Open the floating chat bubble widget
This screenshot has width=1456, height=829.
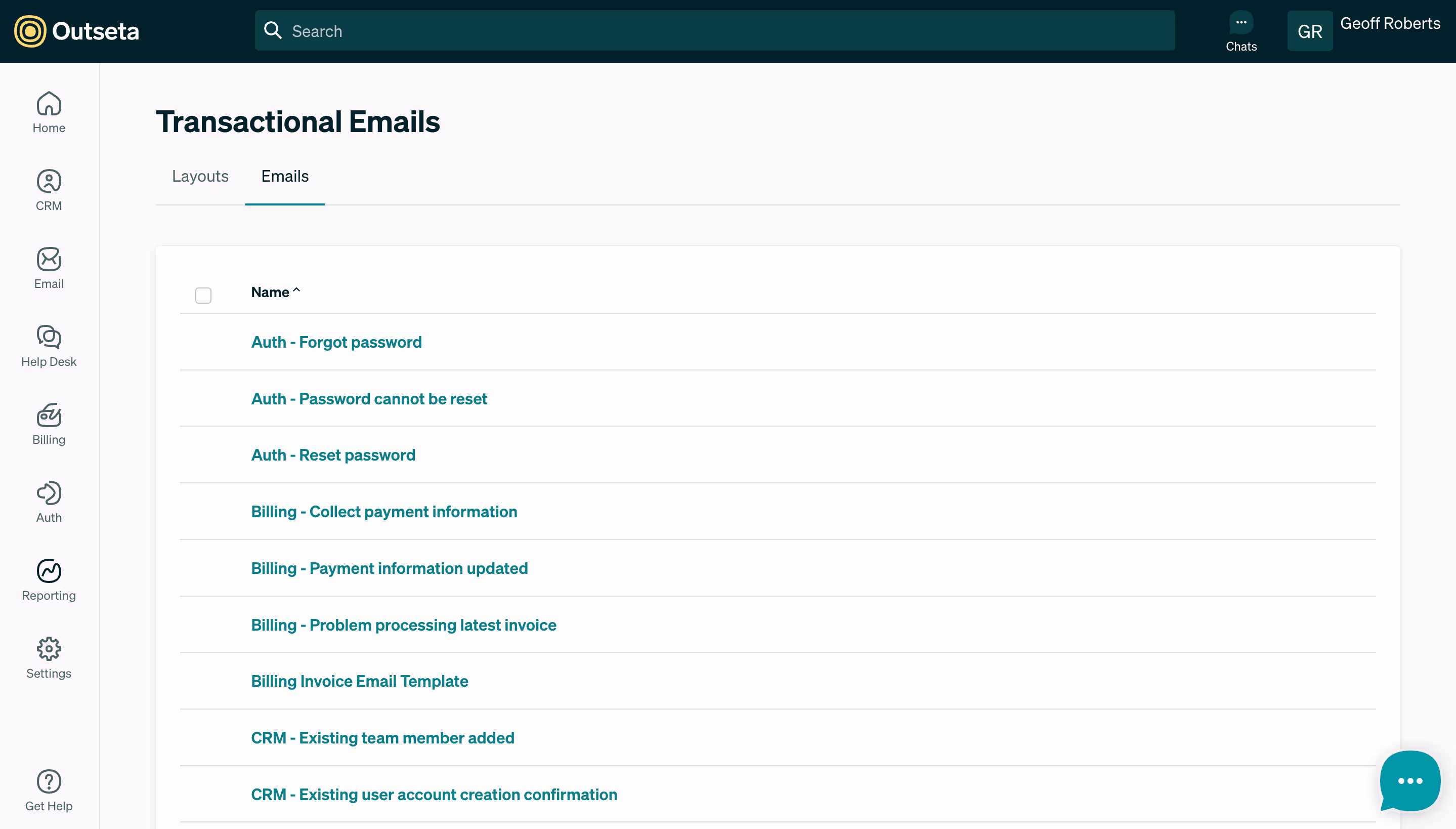point(1409,780)
